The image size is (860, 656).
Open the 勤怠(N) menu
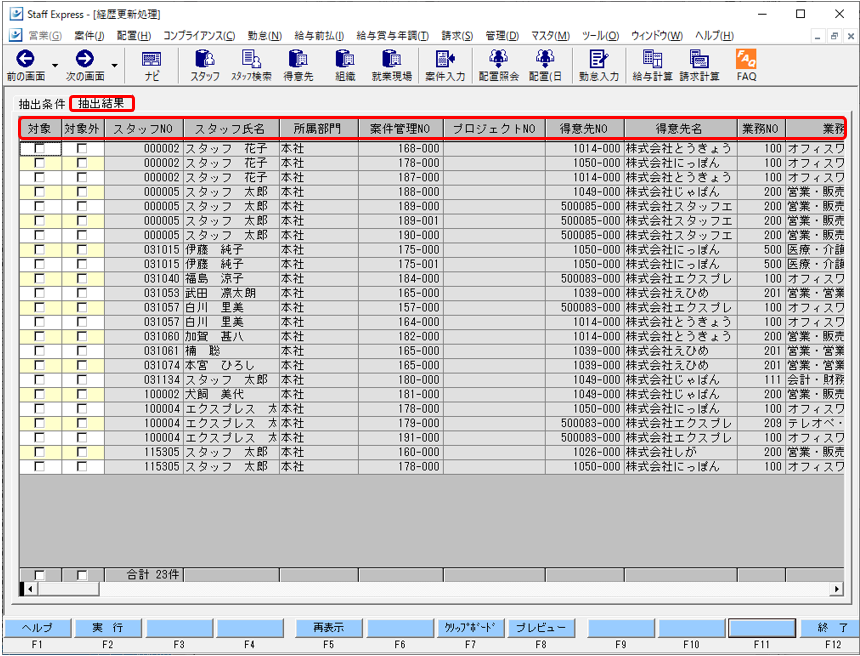(x=264, y=36)
